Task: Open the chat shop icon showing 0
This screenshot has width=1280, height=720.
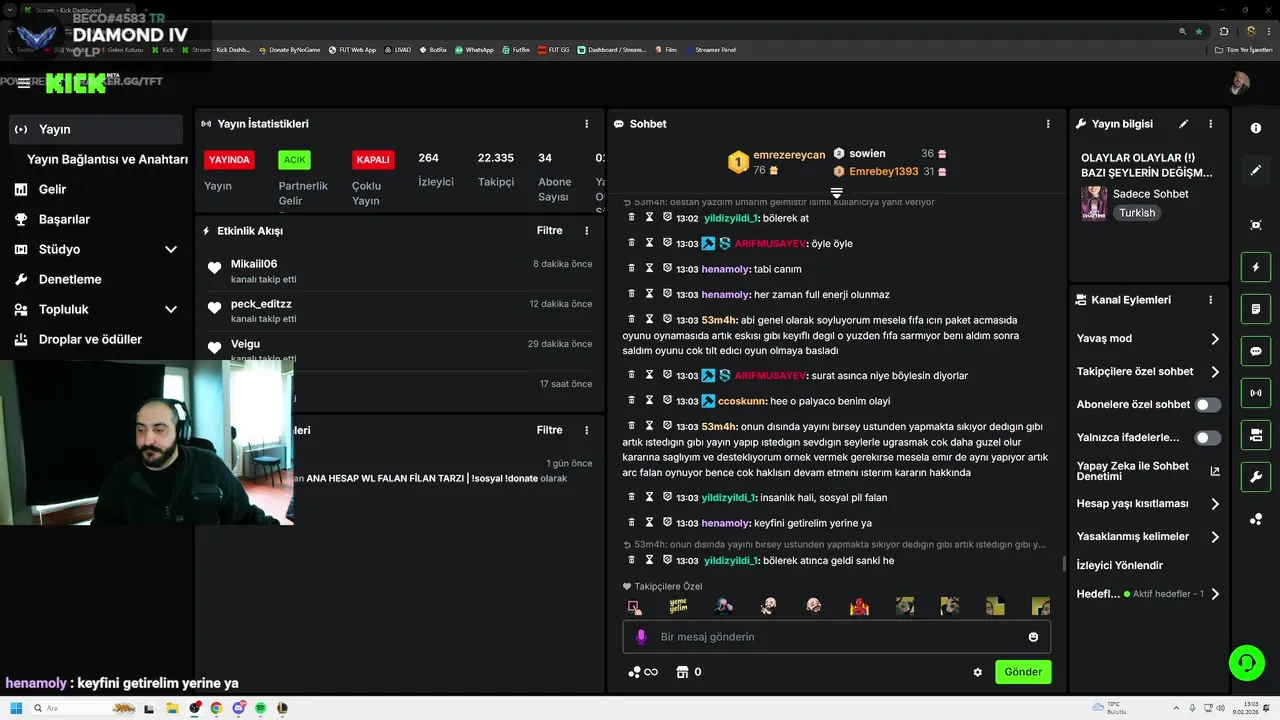Action: pos(688,672)
